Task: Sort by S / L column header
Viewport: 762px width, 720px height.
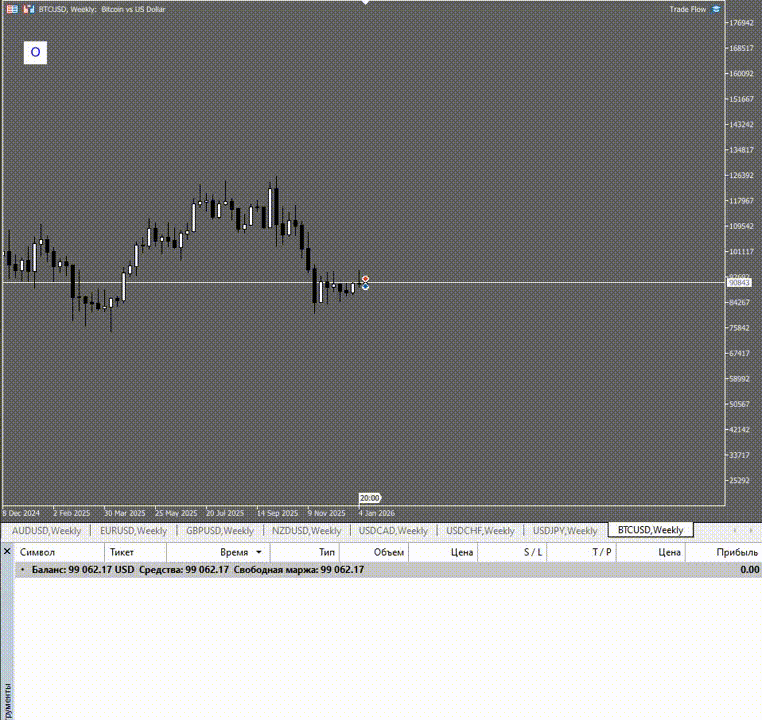Action: tap(512, 552)
